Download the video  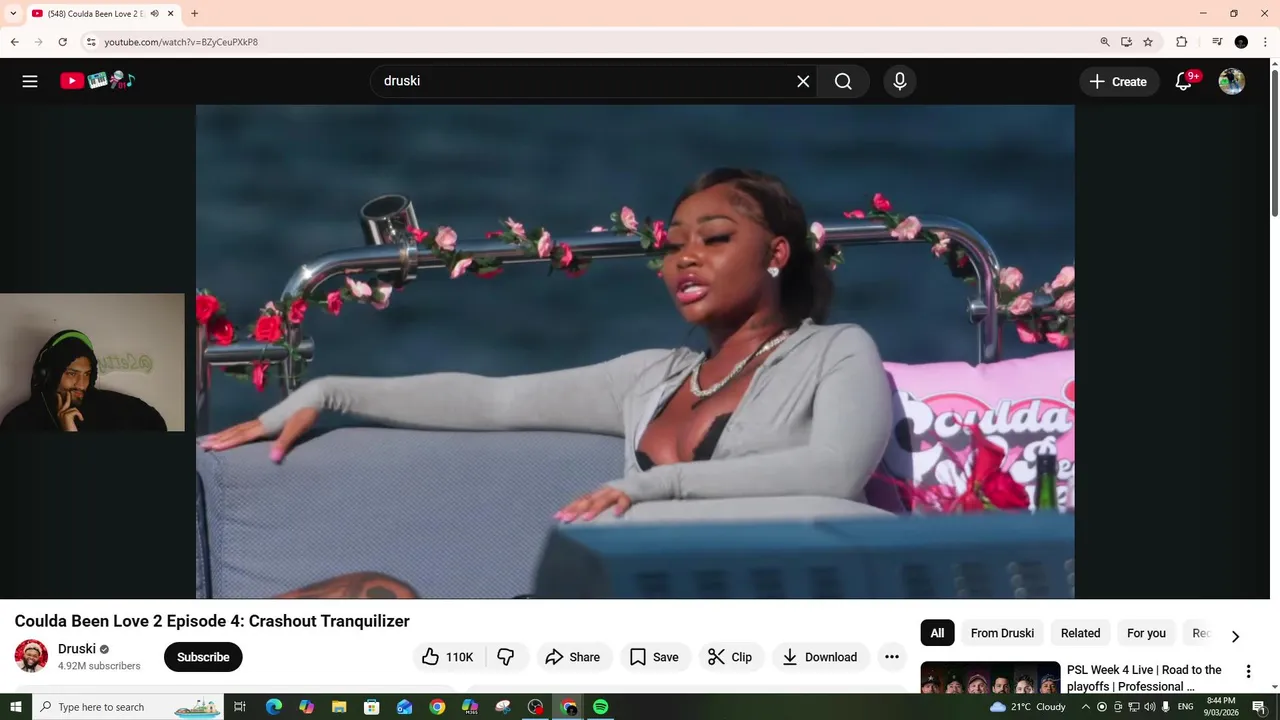(820, 657)
